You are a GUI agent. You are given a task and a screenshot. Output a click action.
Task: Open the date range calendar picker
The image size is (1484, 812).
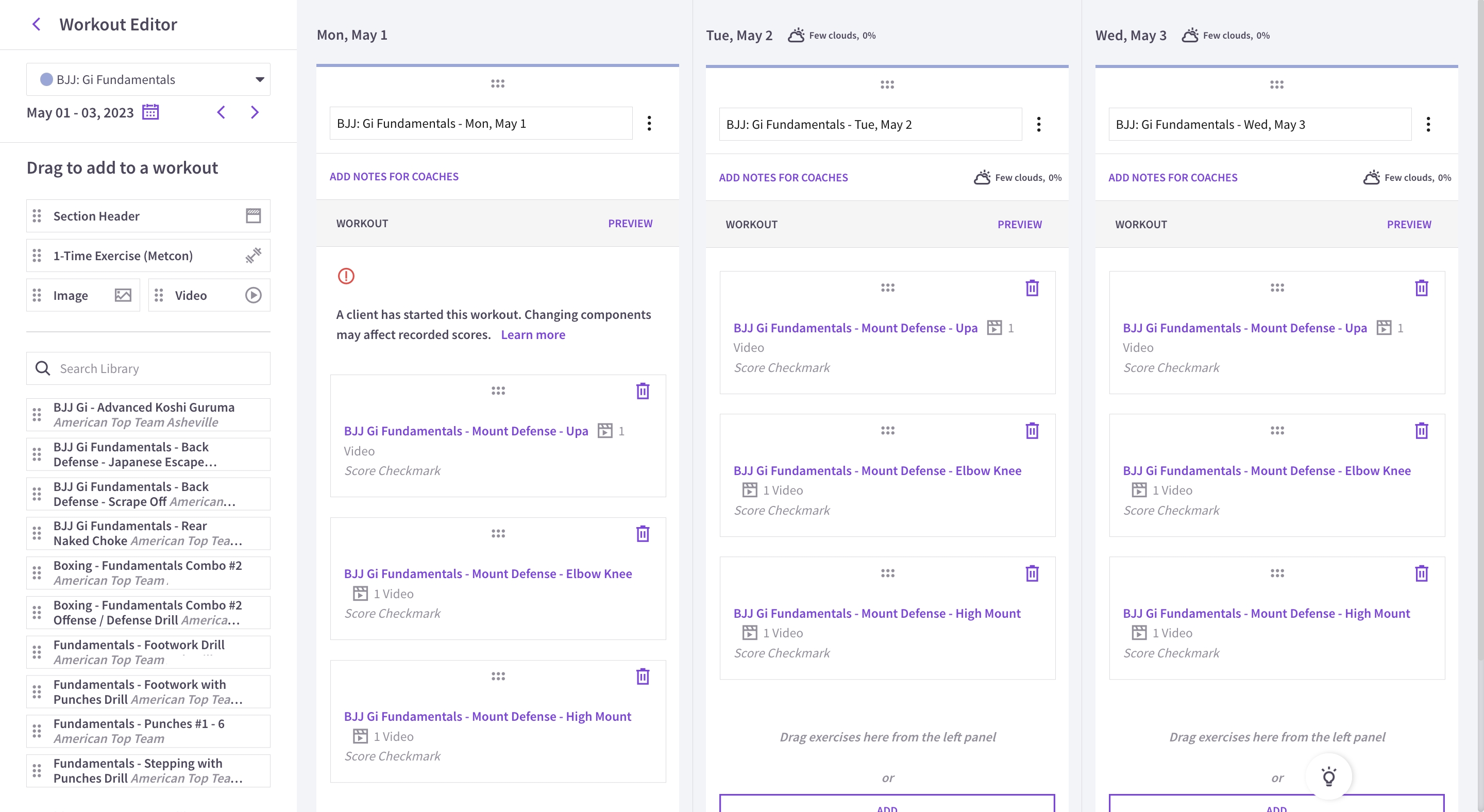coord(150,112)
